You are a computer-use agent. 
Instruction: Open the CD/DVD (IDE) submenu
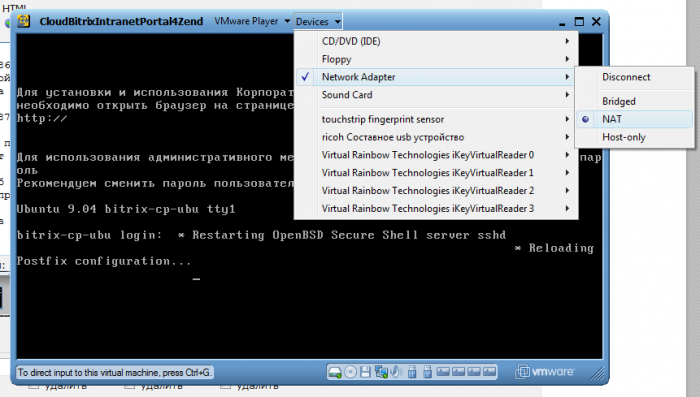pyautogui.click(x=436, y=41)
